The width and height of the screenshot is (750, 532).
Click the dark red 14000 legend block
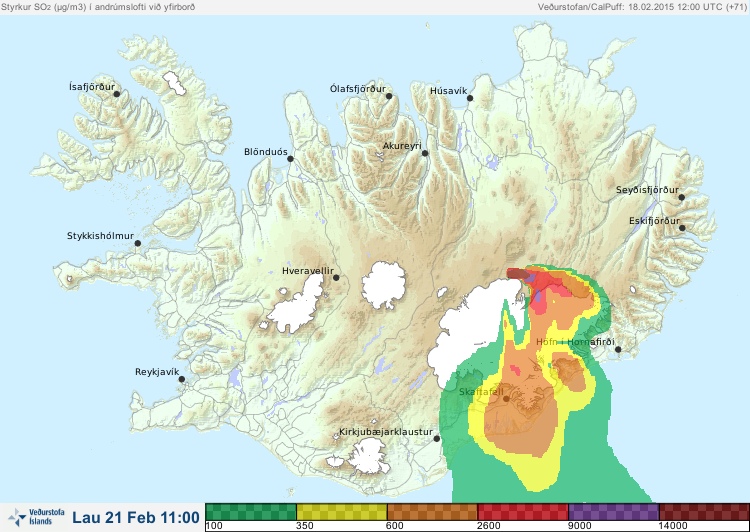704,512
